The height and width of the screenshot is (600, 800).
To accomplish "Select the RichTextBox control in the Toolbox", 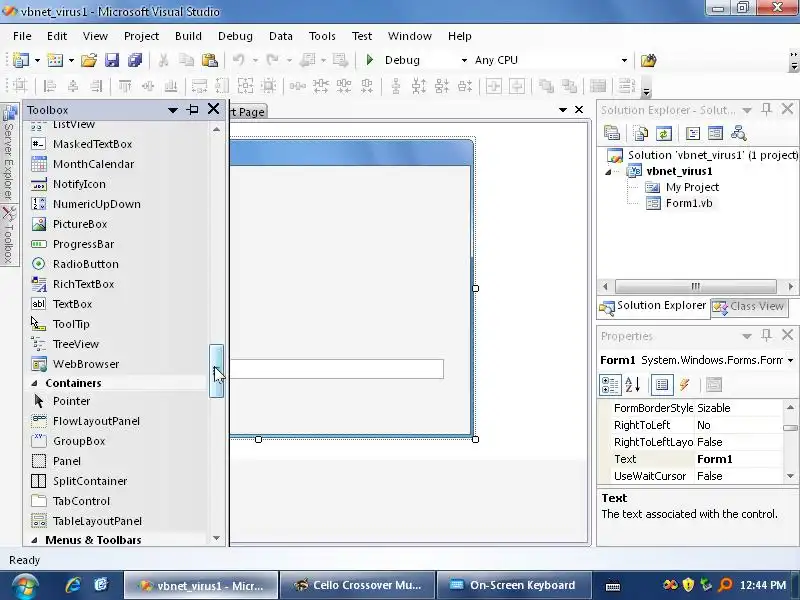I will [83, 284].
